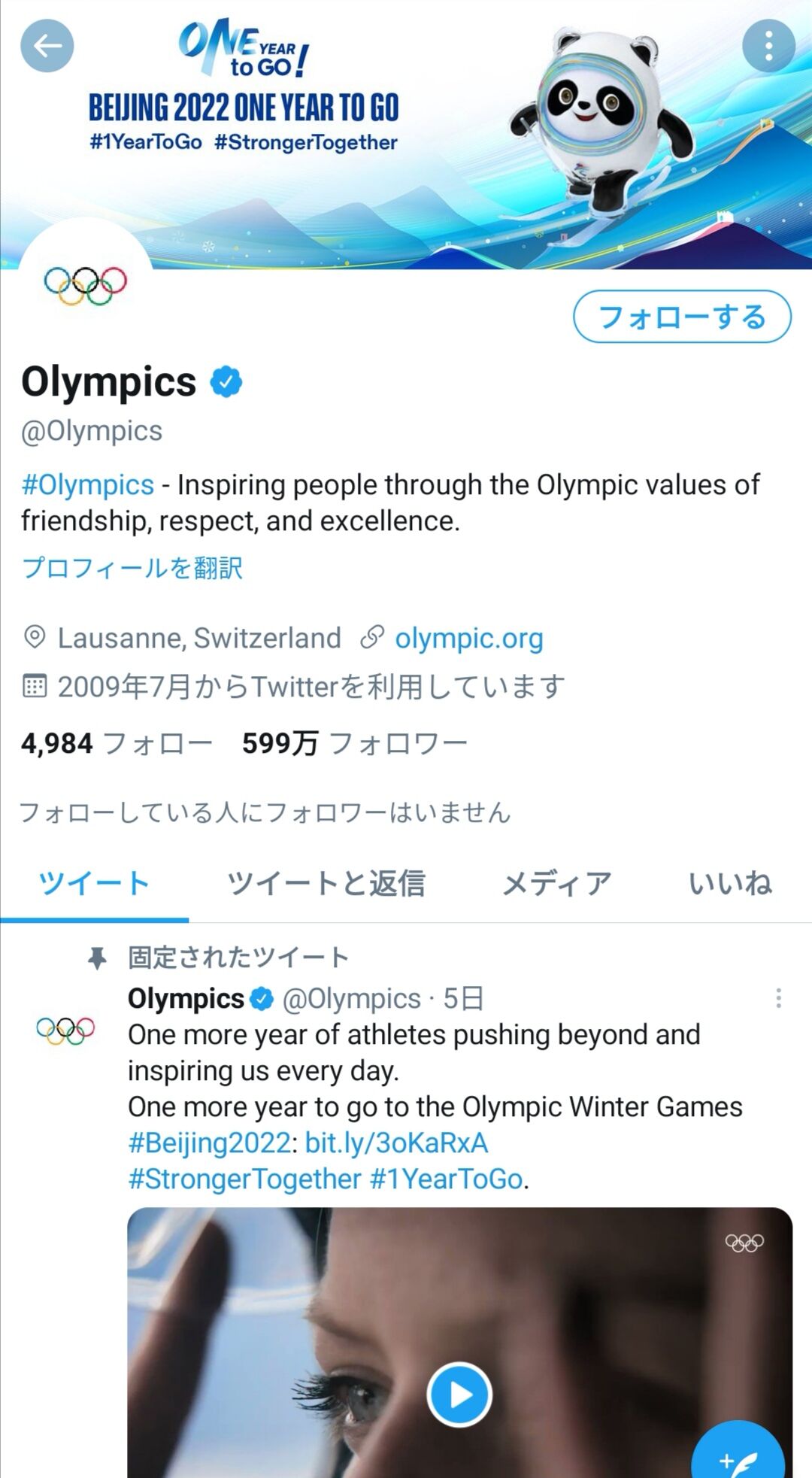Switch to the ツイートと返信 tab
The height and width of the screenshot is (1478, 812).
[x=326, y=884]
